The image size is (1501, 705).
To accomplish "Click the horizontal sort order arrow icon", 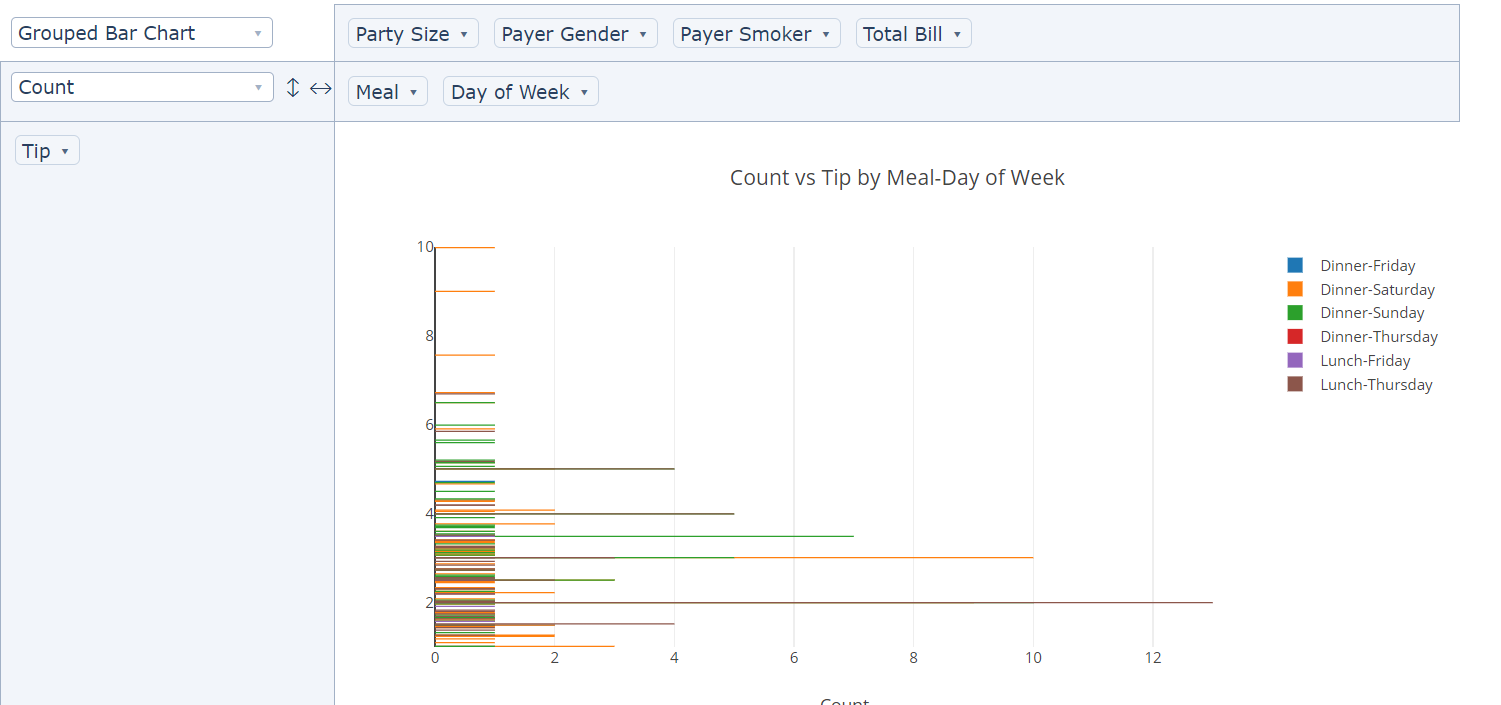I will [x=320, y=88].
